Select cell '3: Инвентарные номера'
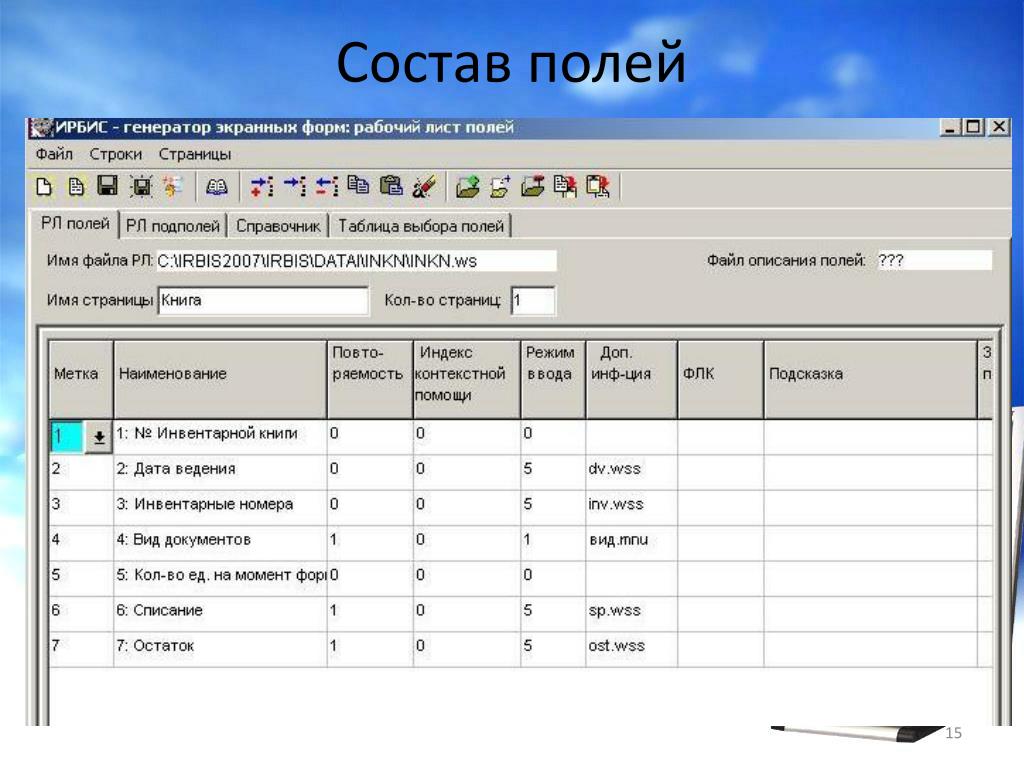This screenshot has width=1024, height=768. coord(220,507)
